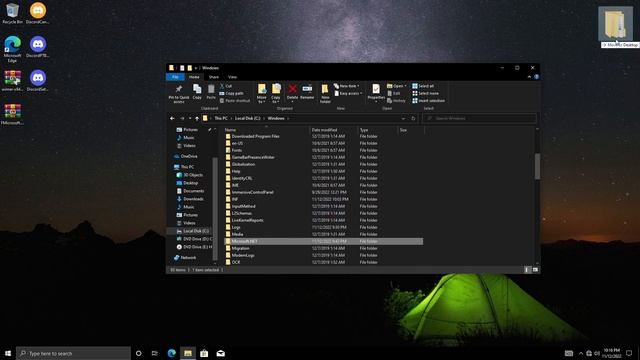Screen dimensions: 640x360
Task: Open Customize Quick Access Toolbar dropdown
Action: coord(196,68)
